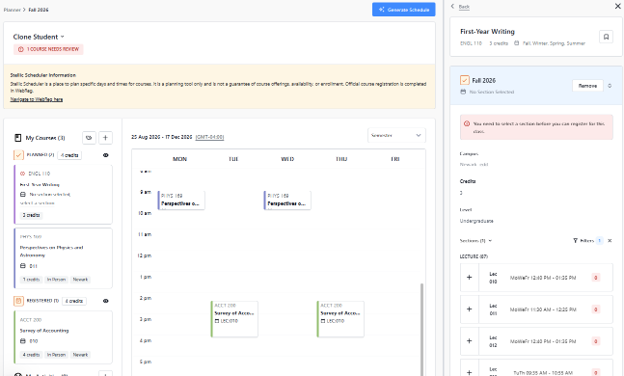Add the TuTh 09:55 AM section
Screen dimensions: 624x376
coord(469,372)
